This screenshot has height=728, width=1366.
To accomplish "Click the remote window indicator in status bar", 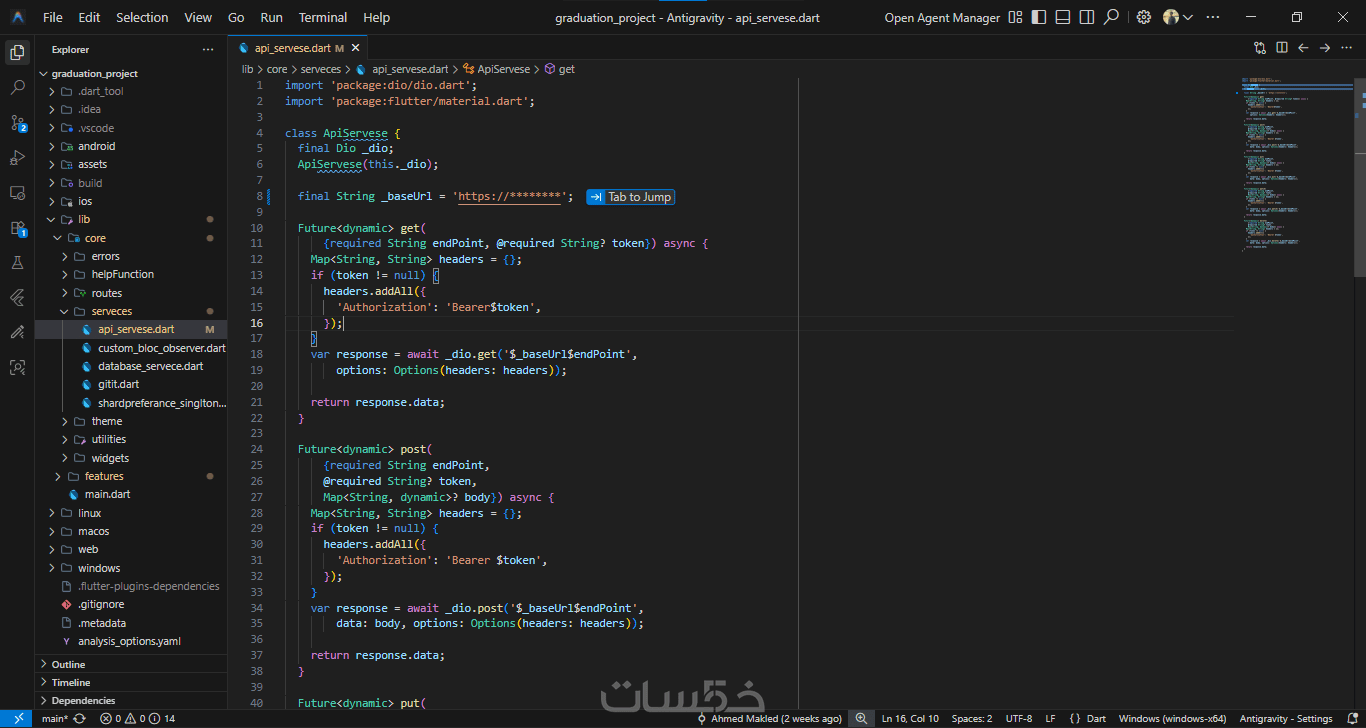I will point(17,718).
